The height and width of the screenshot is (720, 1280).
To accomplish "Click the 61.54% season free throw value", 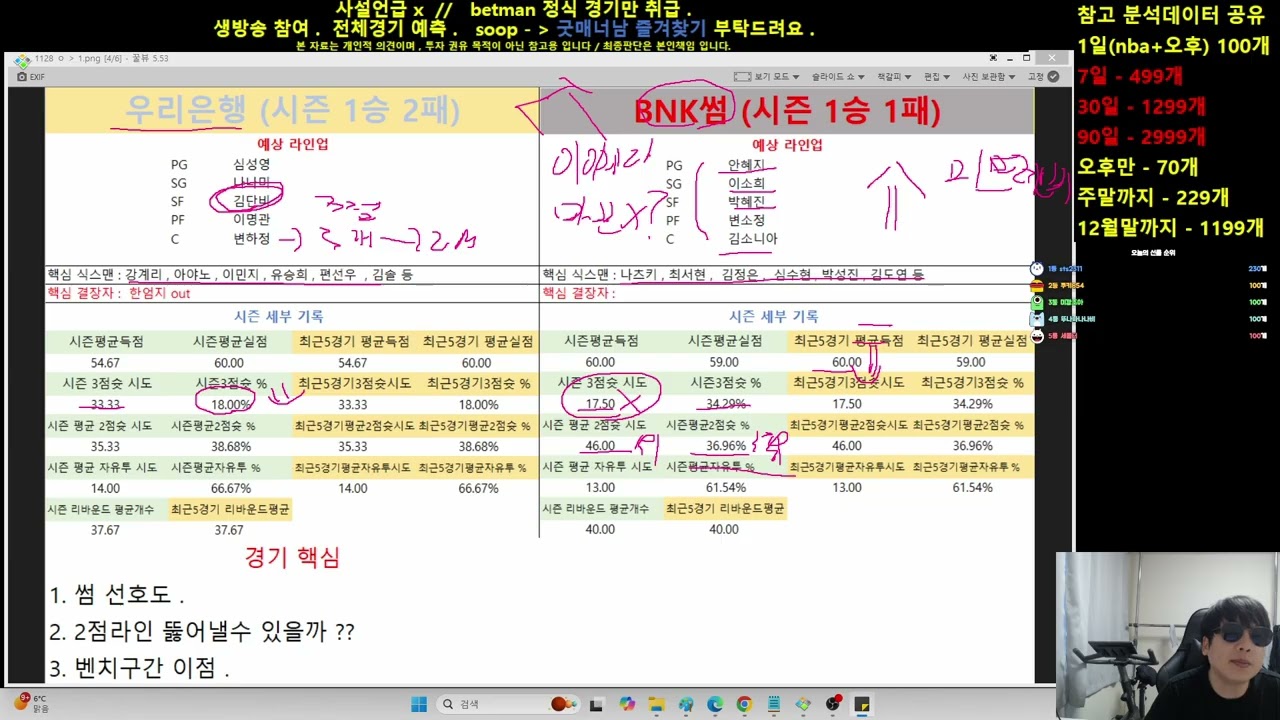I will (x=726, y=488).
